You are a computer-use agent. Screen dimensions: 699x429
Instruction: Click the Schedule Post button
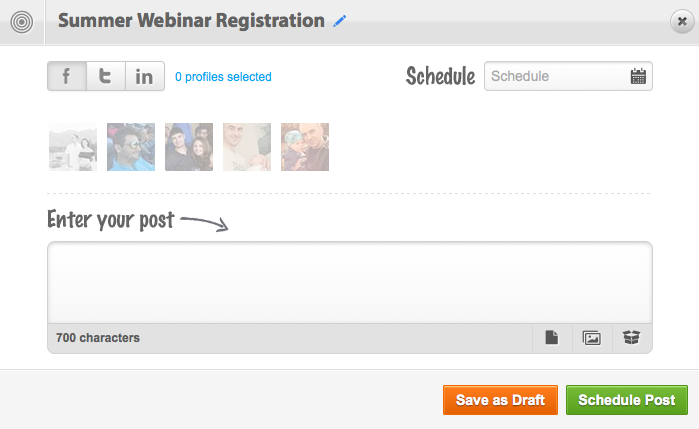click(x=627, y=400)
